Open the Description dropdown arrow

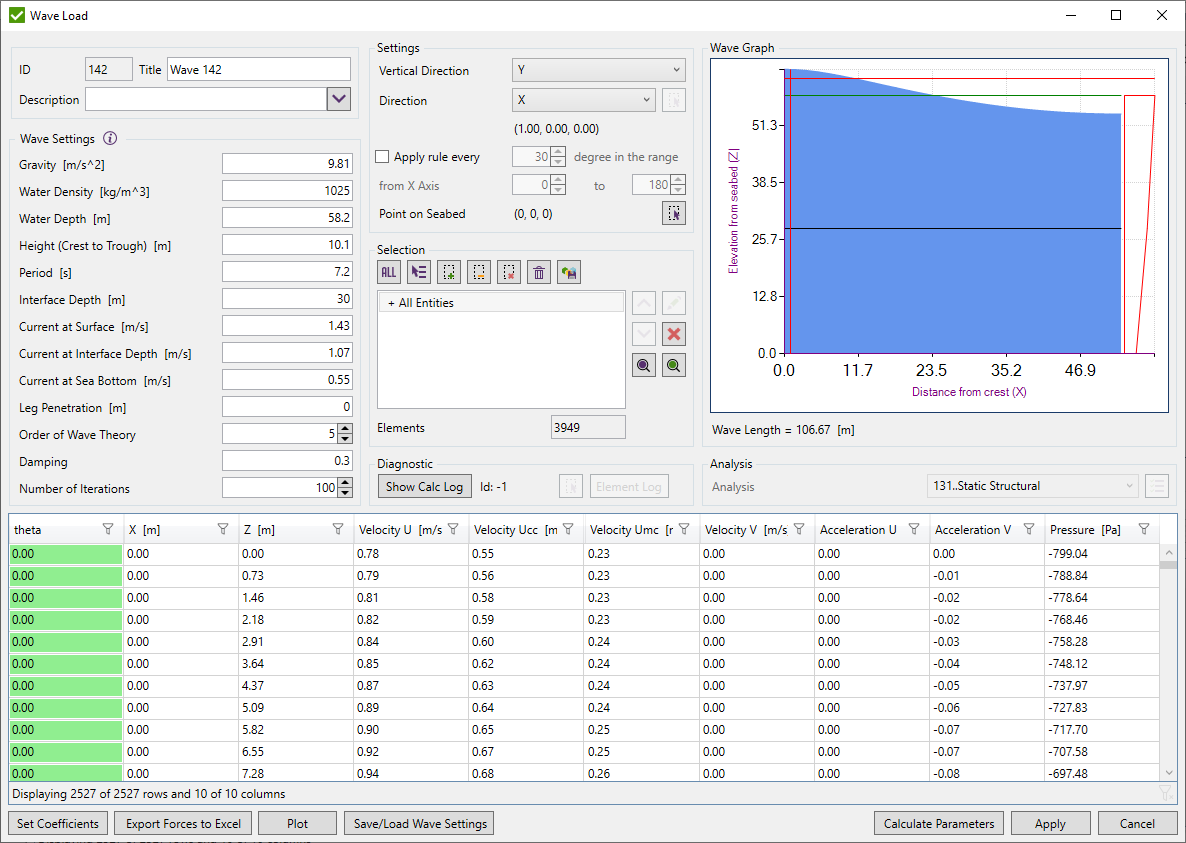[x=339, y=99]
